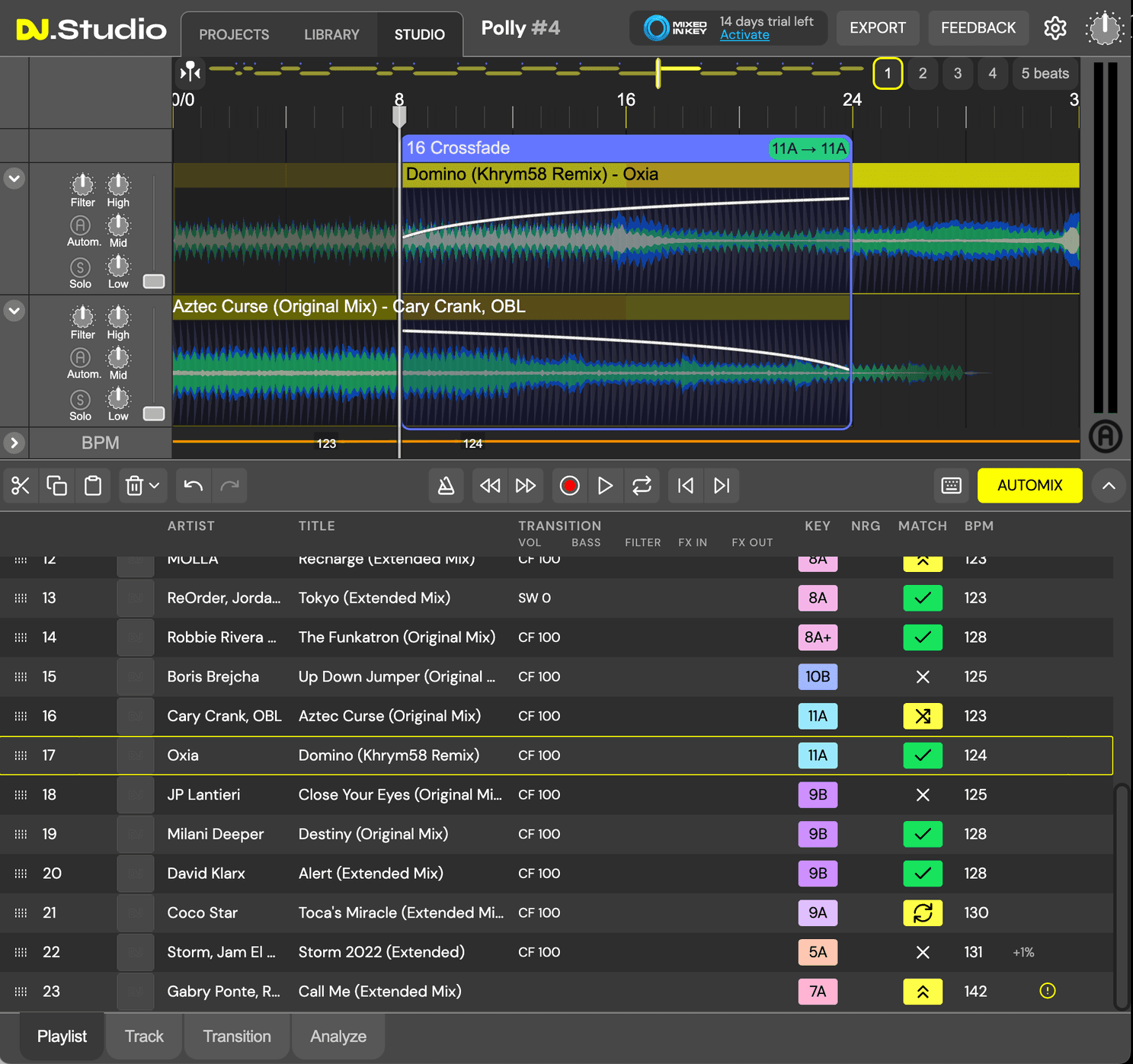Click yellow shuffle match icon for Aztec Curse
Viewport: 1133px width, 1064px height.
pyautogui.click(x=923, y=716)
